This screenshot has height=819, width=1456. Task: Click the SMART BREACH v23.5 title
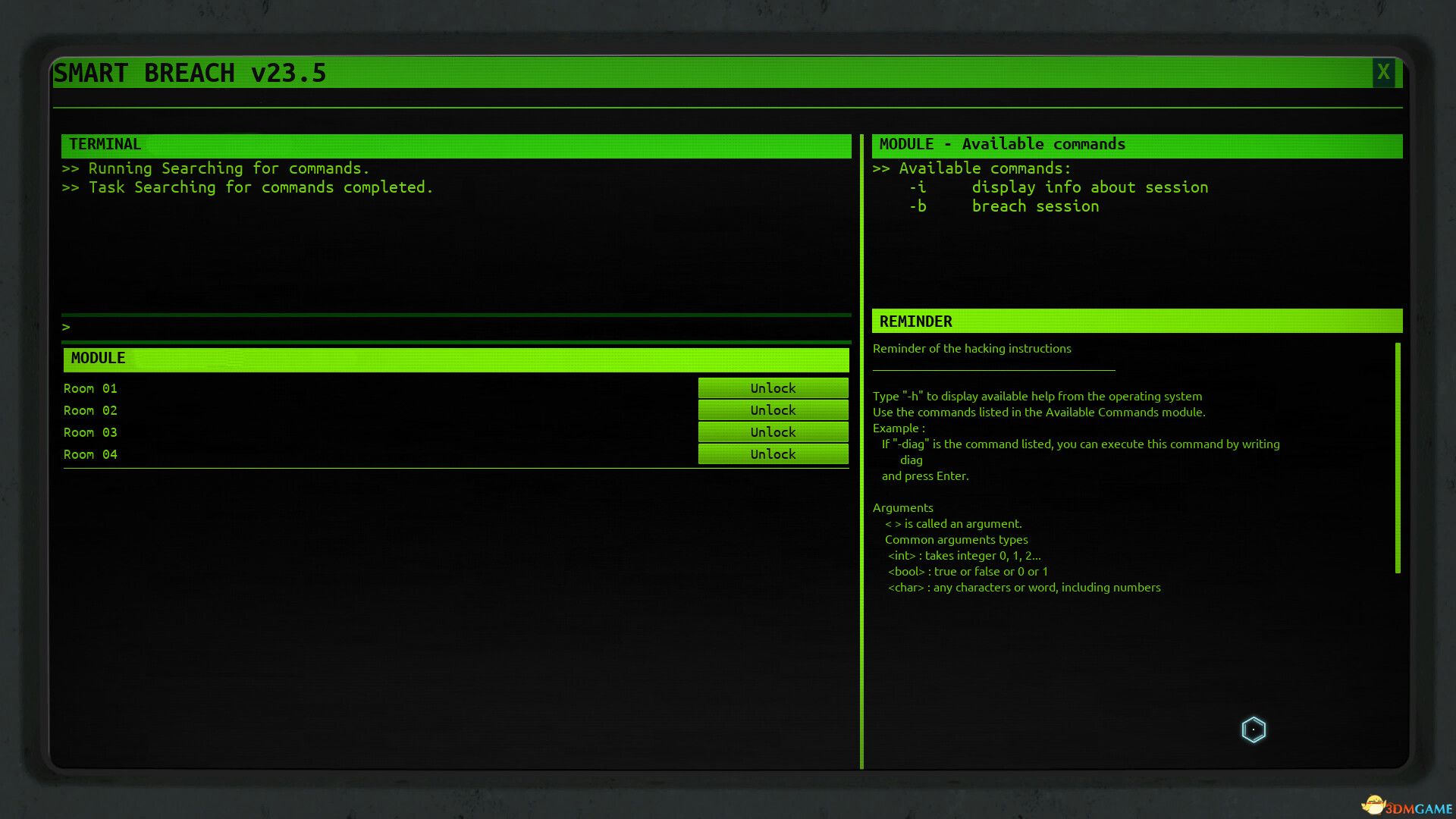click(190, 74)
